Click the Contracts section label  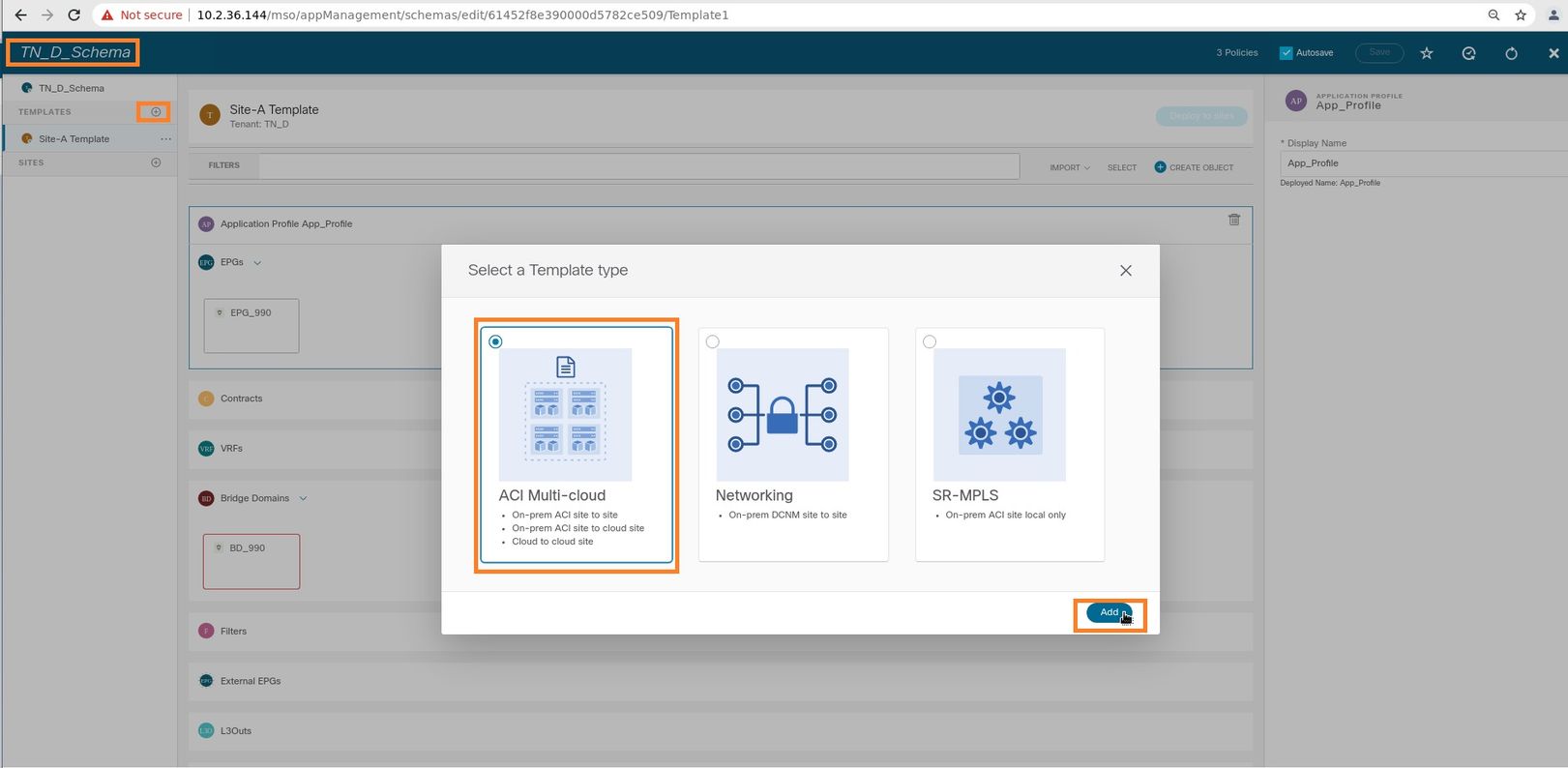242,399
